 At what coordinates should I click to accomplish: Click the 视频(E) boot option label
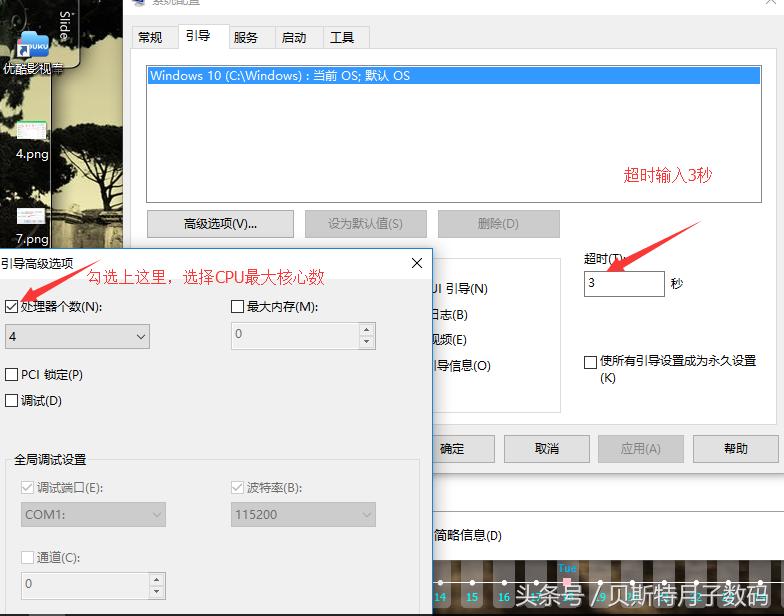click(450, 340)
